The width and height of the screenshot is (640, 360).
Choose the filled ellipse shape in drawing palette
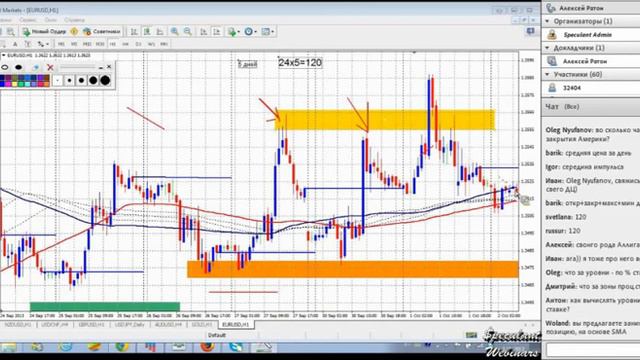click(x=19, y=67)
